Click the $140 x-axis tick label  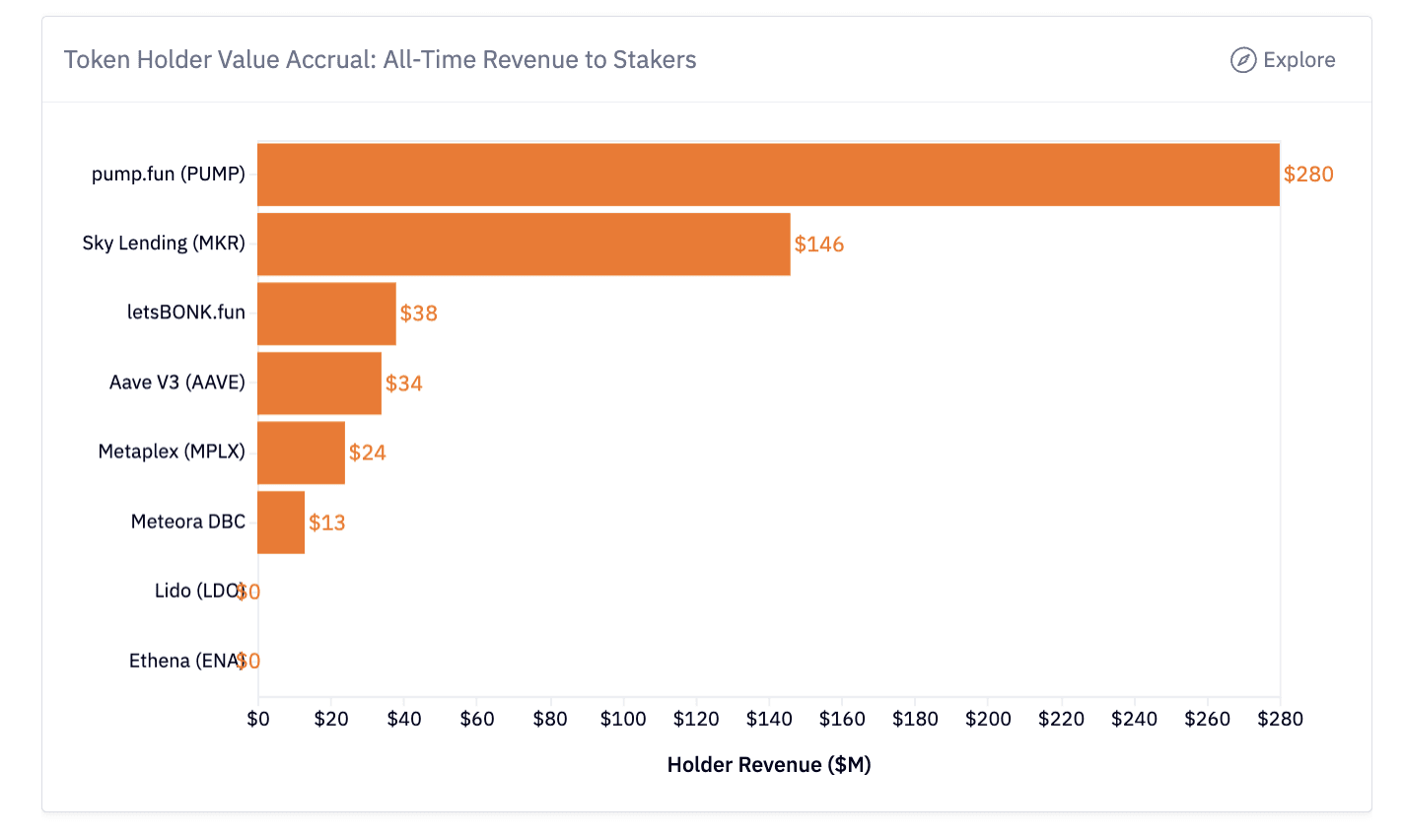[768, 719]
